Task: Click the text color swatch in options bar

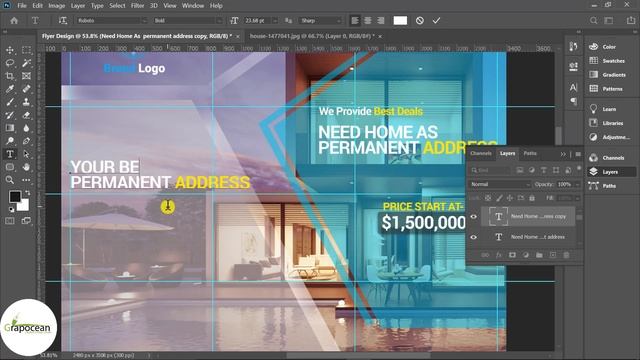Action: (400, 20)
